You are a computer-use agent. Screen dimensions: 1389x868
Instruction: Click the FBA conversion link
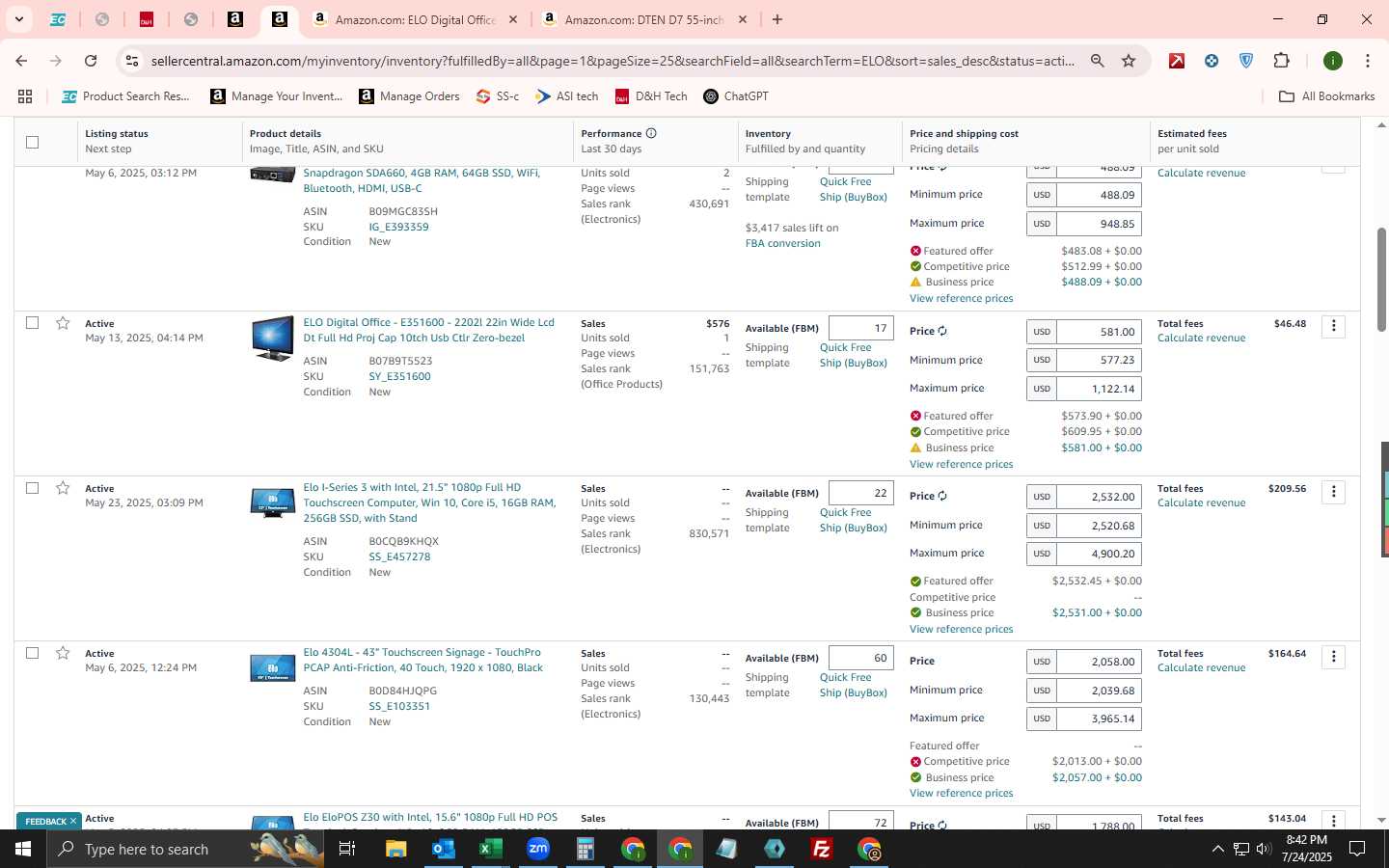pyautogui.click(x=782, y=243)
